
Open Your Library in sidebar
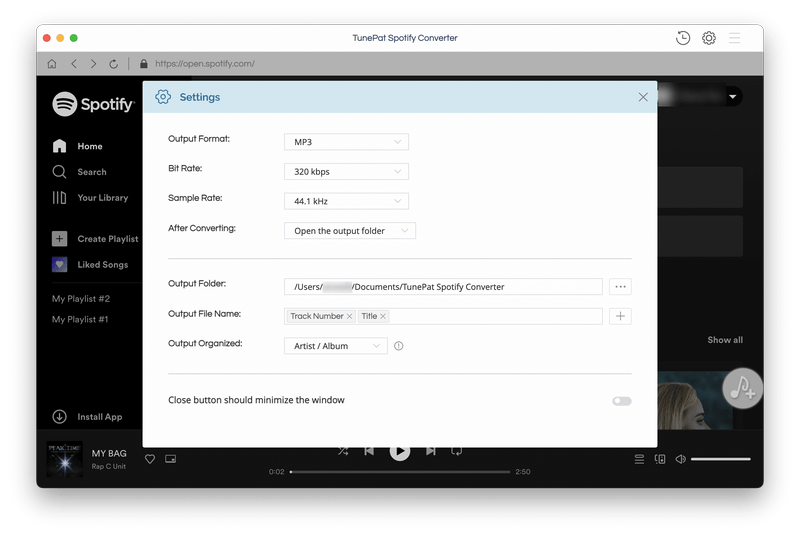click(90, 198)
